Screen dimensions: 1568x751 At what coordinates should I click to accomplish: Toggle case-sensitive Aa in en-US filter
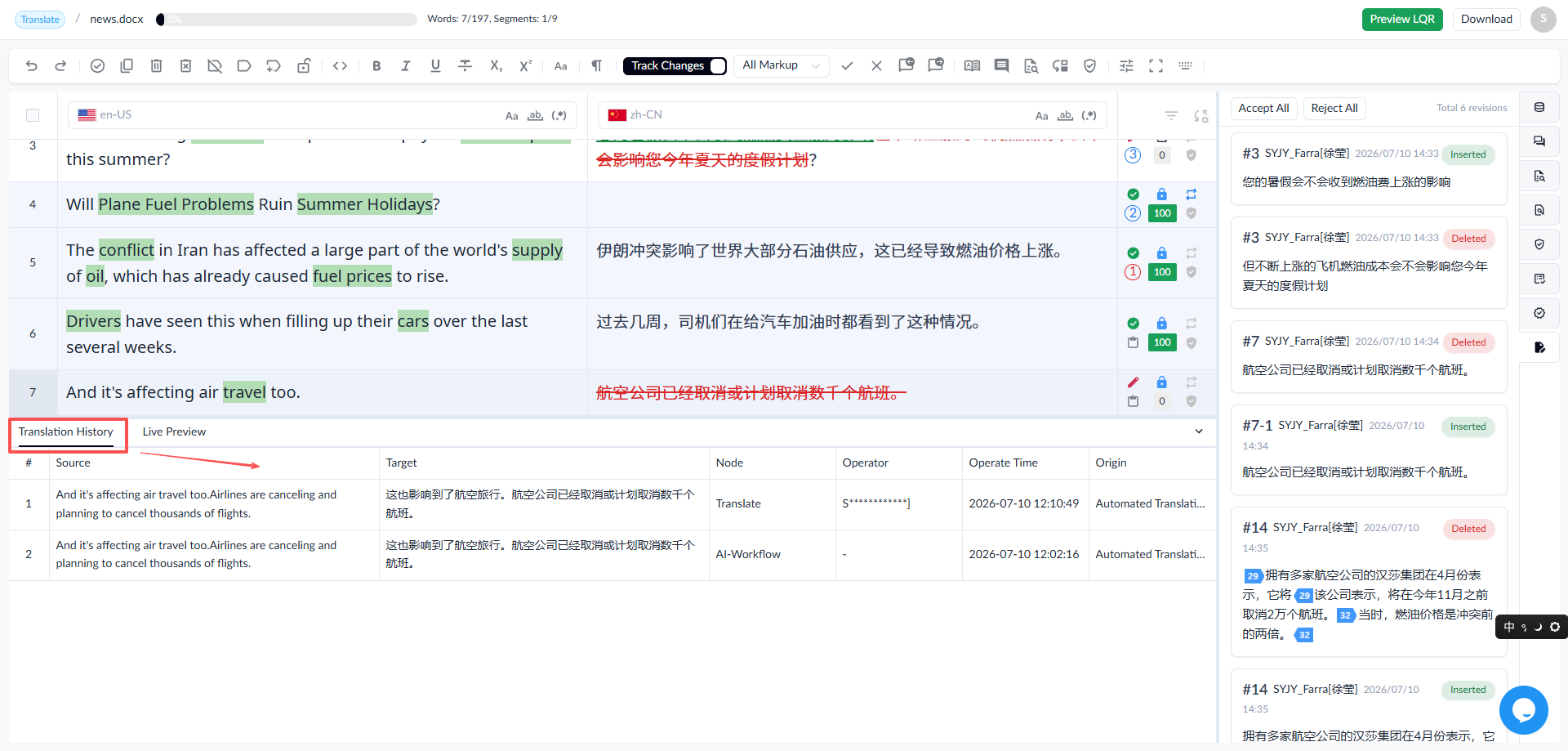coord(512,116)
